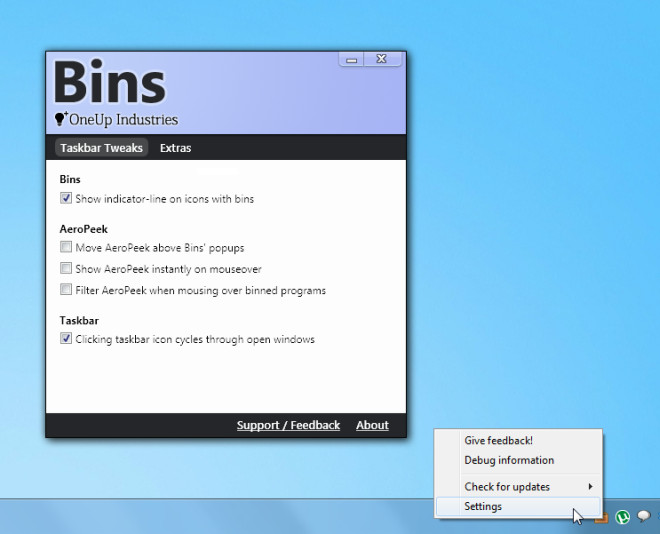The width and height of the screenshot is (660, 534).
Task: Enable Show AeroPeek instantly on mouseover
Action: pyautogui.click(x=66, y=268)
